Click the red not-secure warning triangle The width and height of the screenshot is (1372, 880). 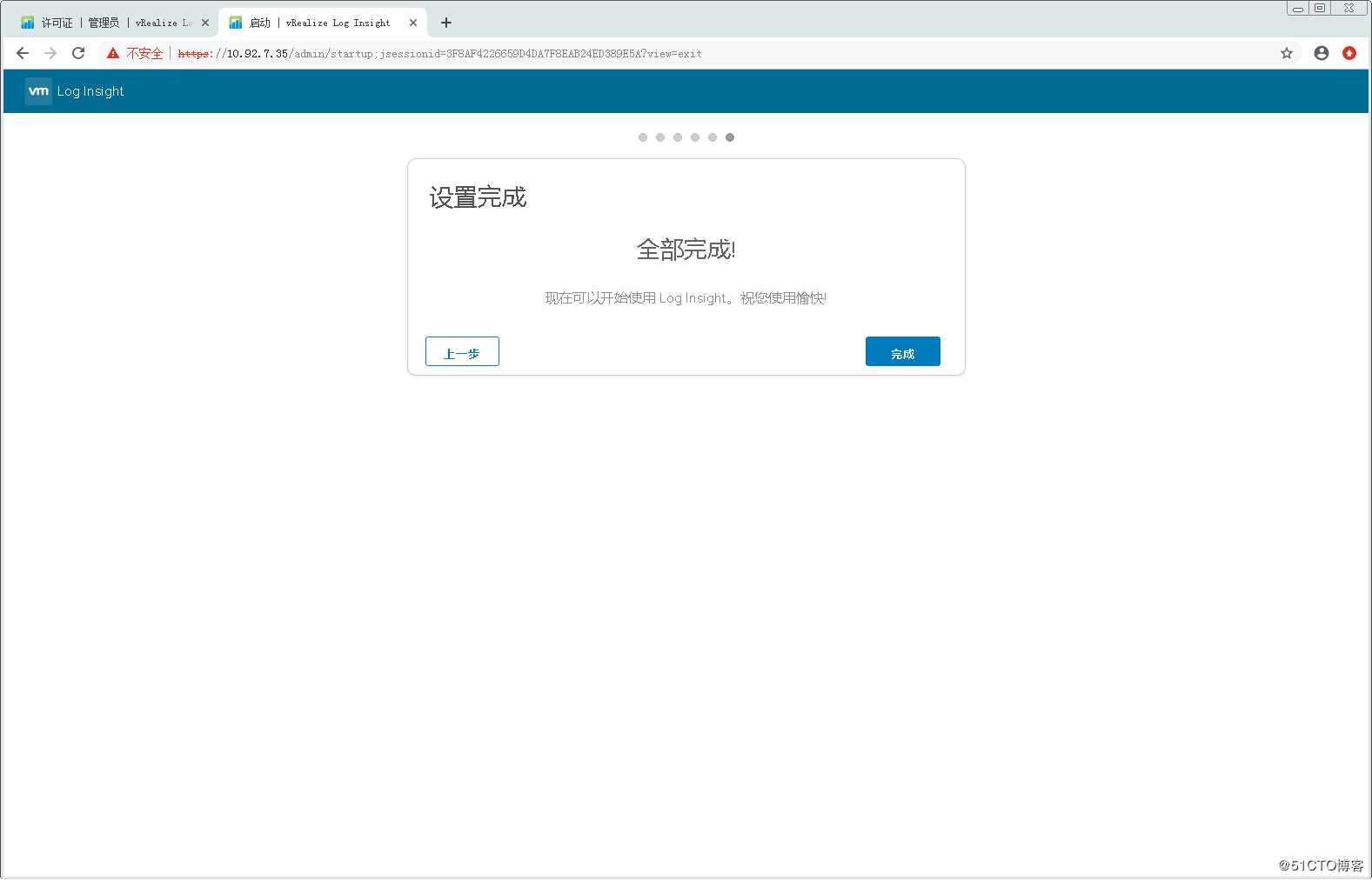click(113, 53)
